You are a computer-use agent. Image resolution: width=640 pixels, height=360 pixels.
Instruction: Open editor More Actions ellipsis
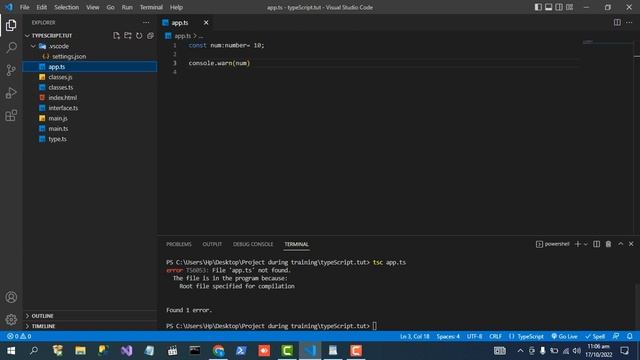pos(629,22)
